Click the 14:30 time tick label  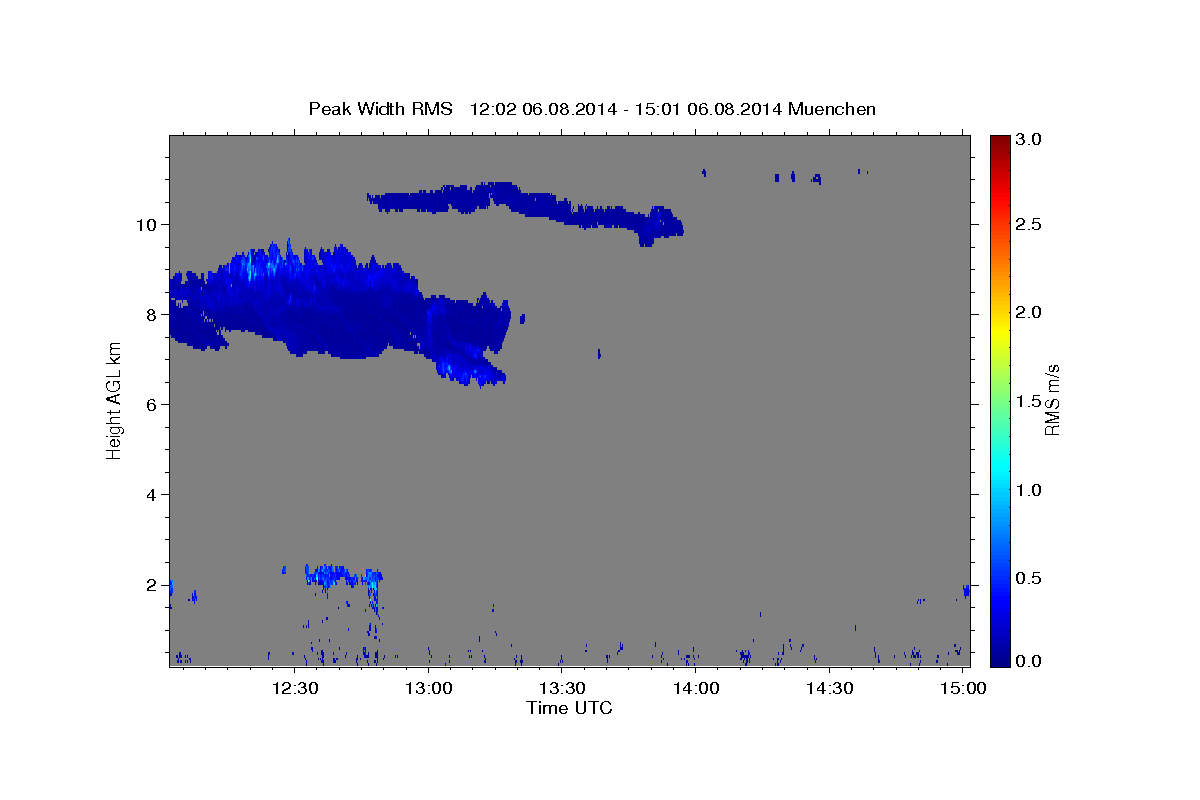(829, 688)
